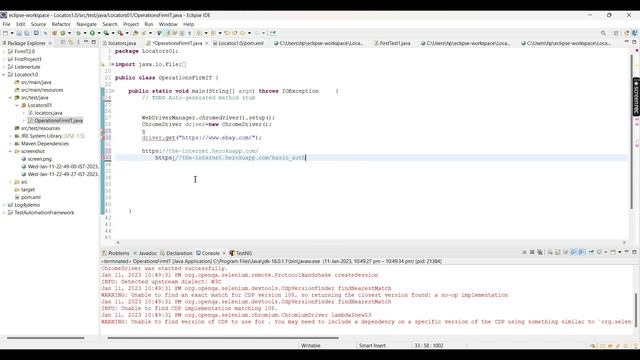Toggle Pin Console
640x360 pixels.
click(x=591, y=252)
